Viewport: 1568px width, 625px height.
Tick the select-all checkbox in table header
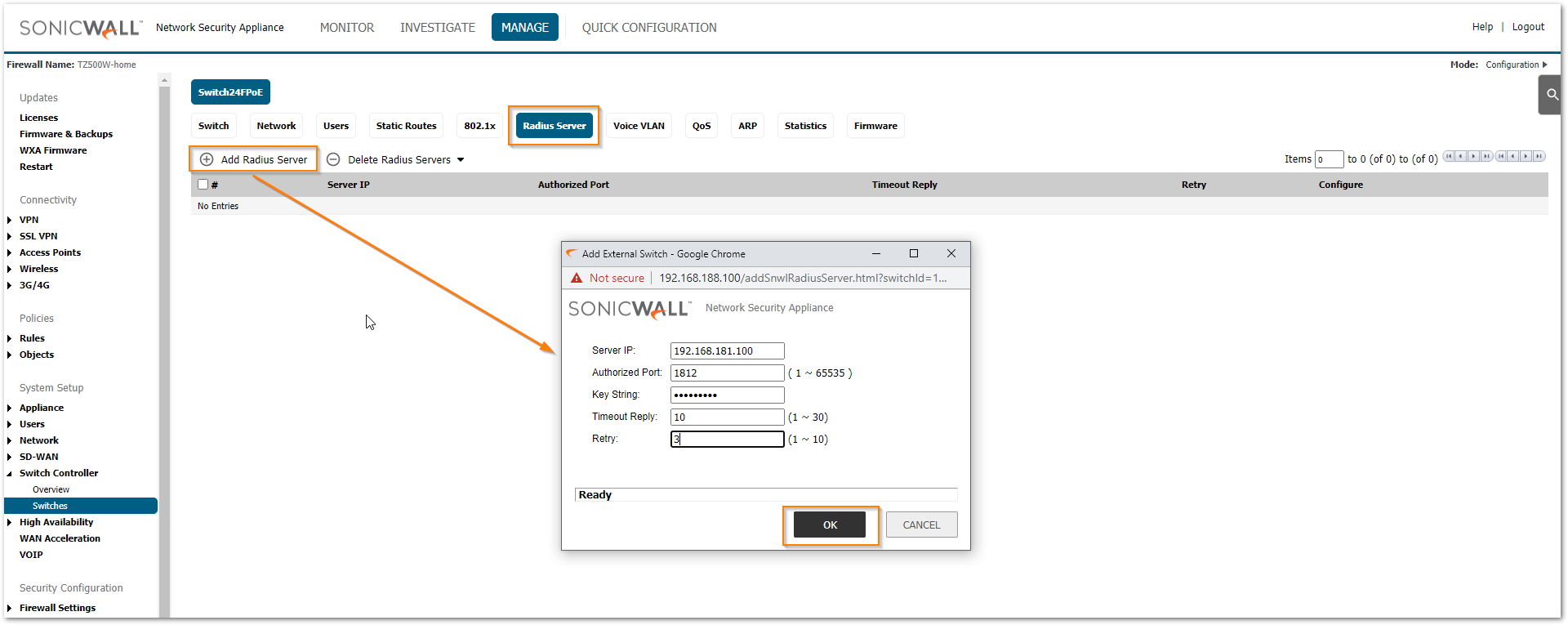click(203, 185)
